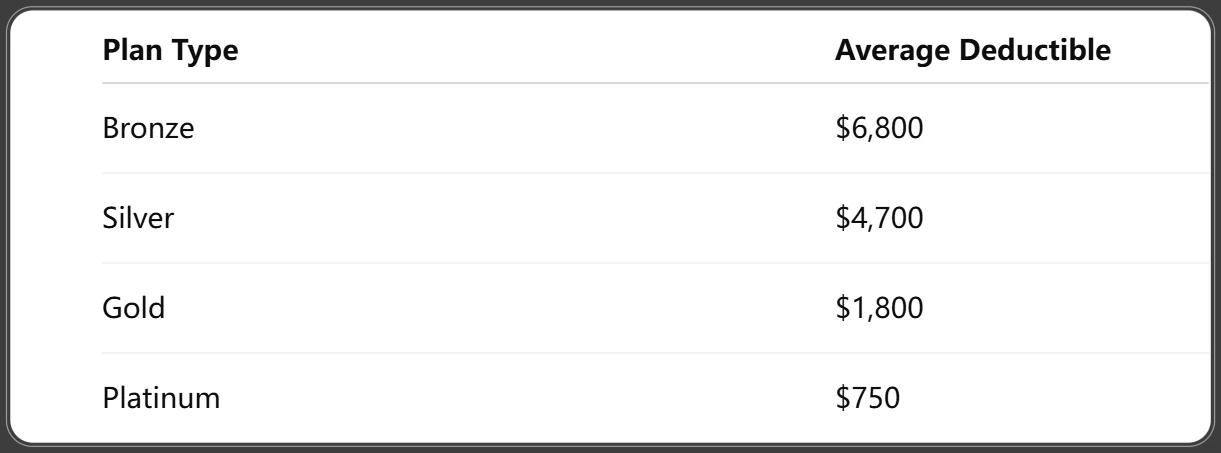The width and height of the screenshot is (1221, 453).
Task: Click the Bronze plan cell
Action: (148, 128)
